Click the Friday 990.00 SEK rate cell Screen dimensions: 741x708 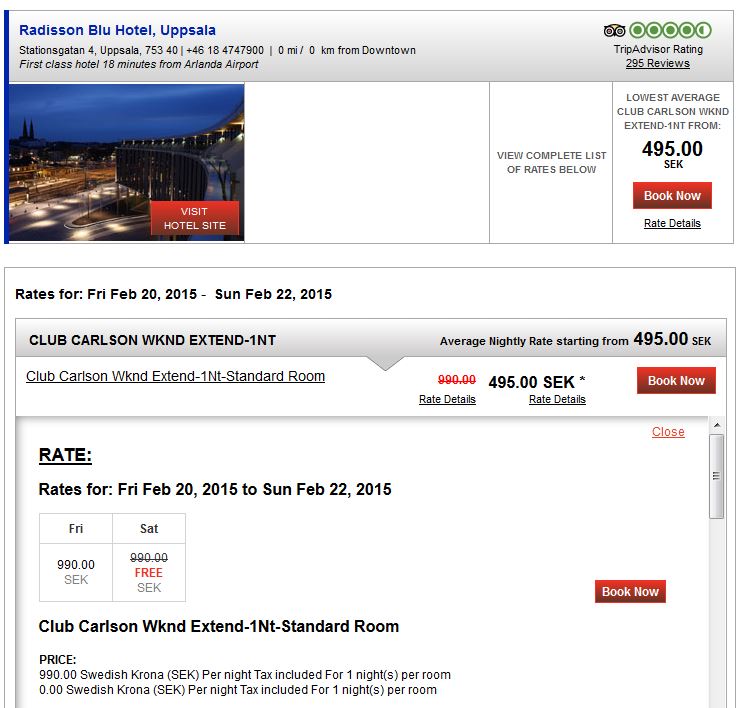coord(76,572)
